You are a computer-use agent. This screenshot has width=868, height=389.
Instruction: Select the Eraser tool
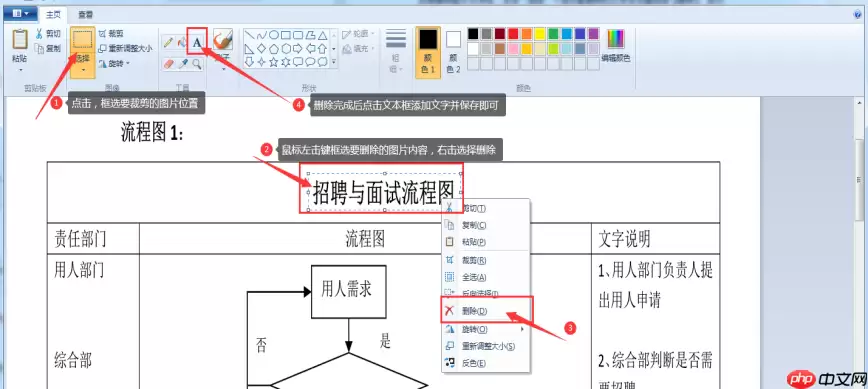(x=168, y=64)
